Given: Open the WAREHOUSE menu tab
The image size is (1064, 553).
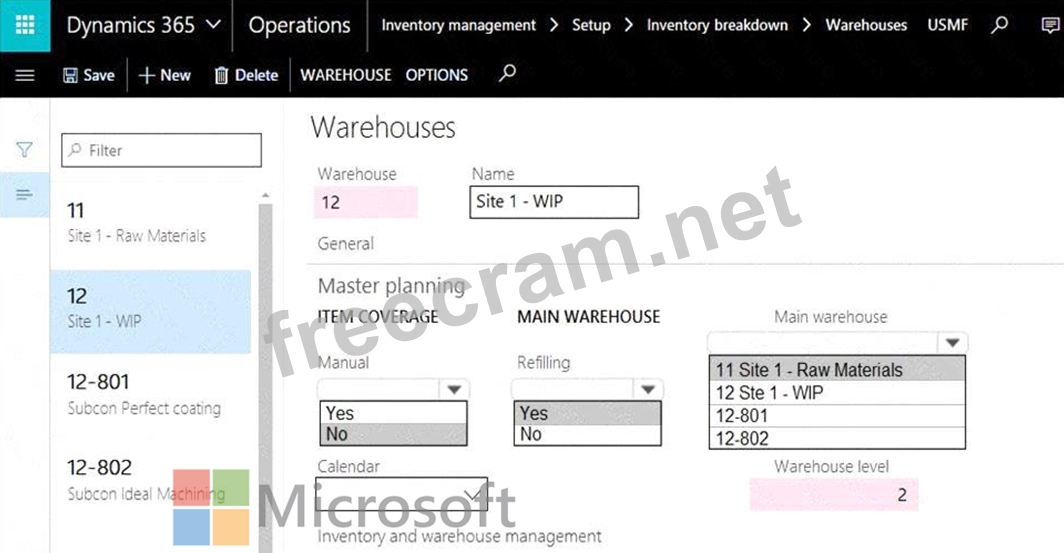Looking at the screenshot, I should pos(346,75).
